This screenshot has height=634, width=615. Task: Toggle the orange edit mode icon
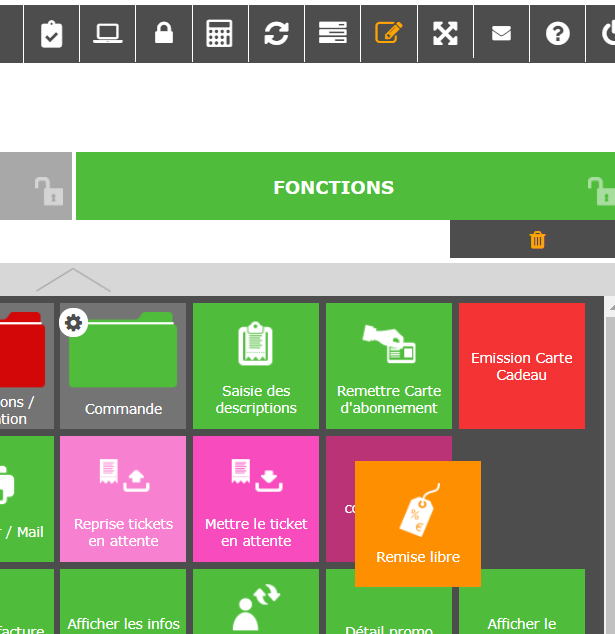coord(389,33)
